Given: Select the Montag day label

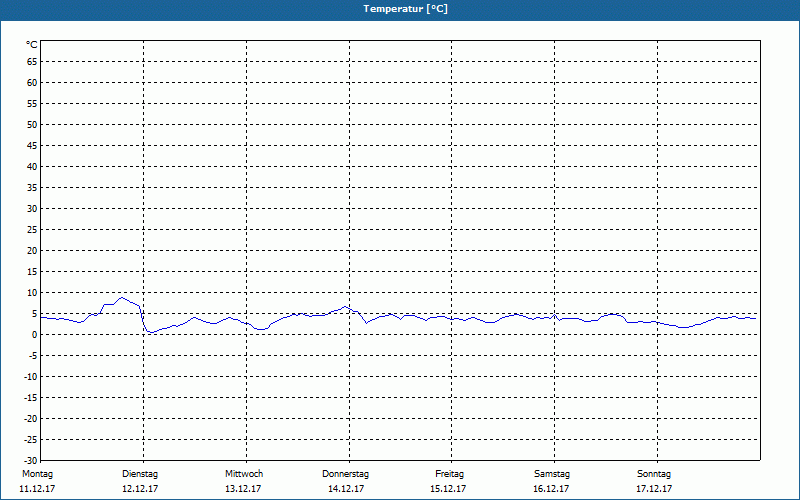Looking at the screenshot, I should [37, 474].
